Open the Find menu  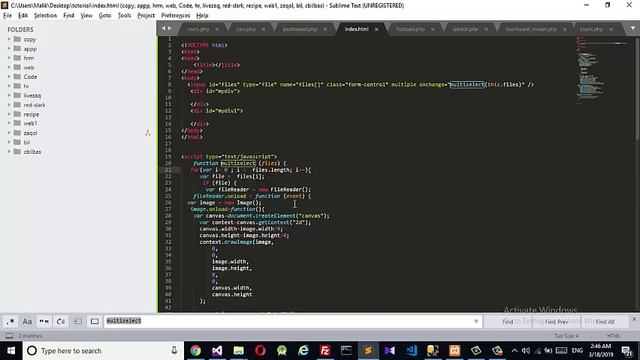(x=69, y=16)
